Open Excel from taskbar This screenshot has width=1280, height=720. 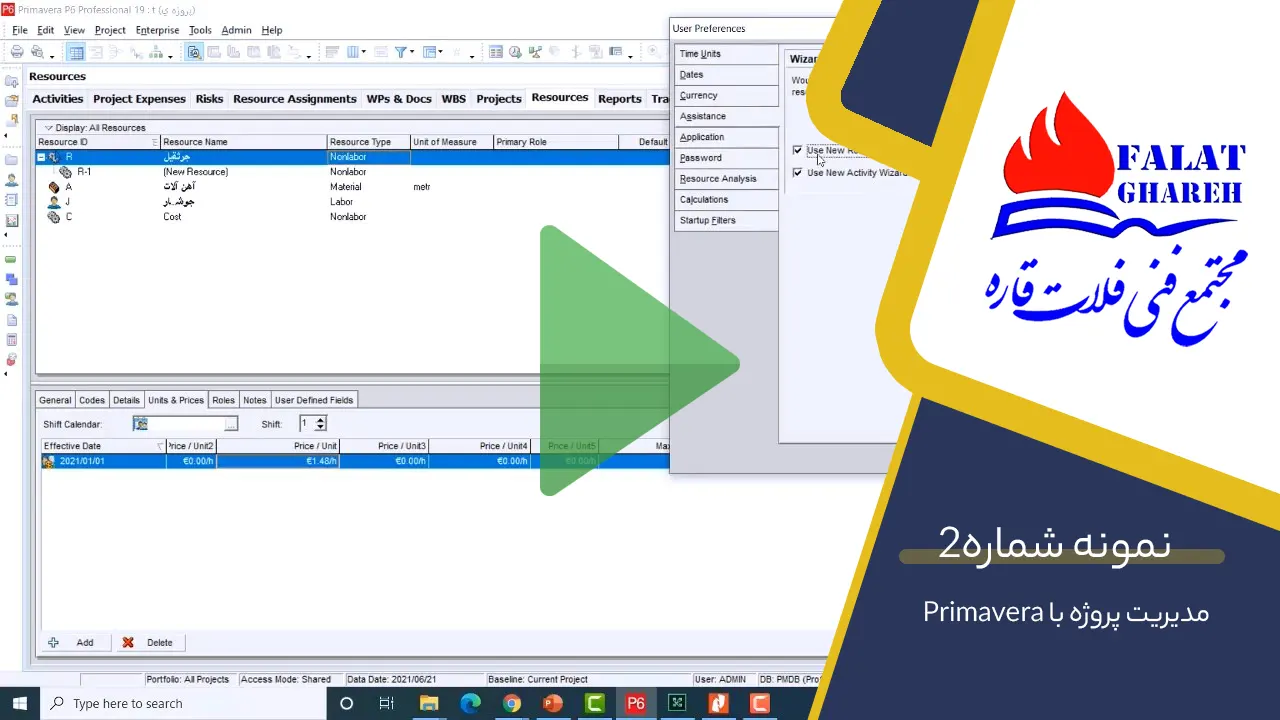point(677,703)
